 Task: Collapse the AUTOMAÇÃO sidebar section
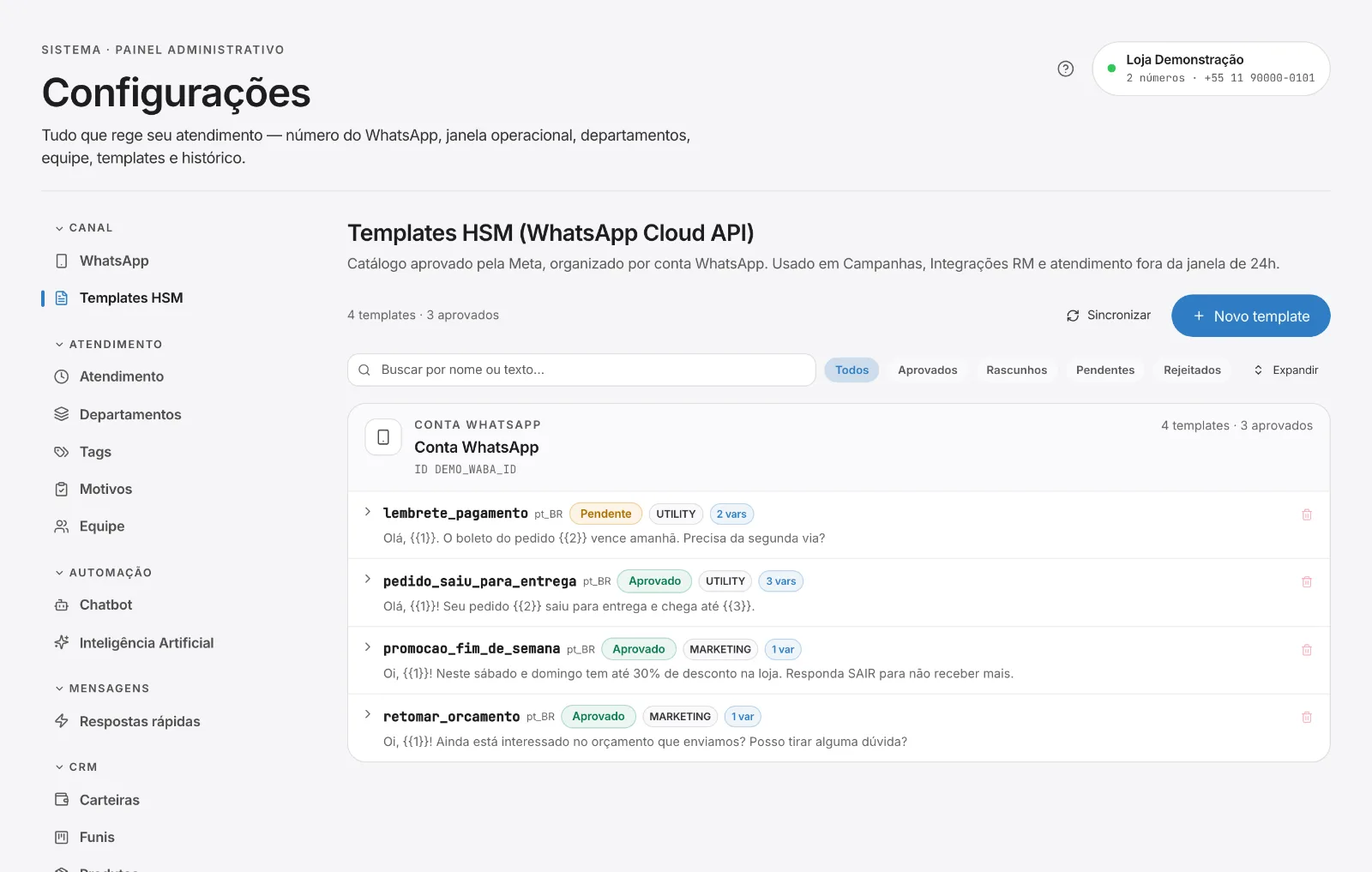coord(103,573)
